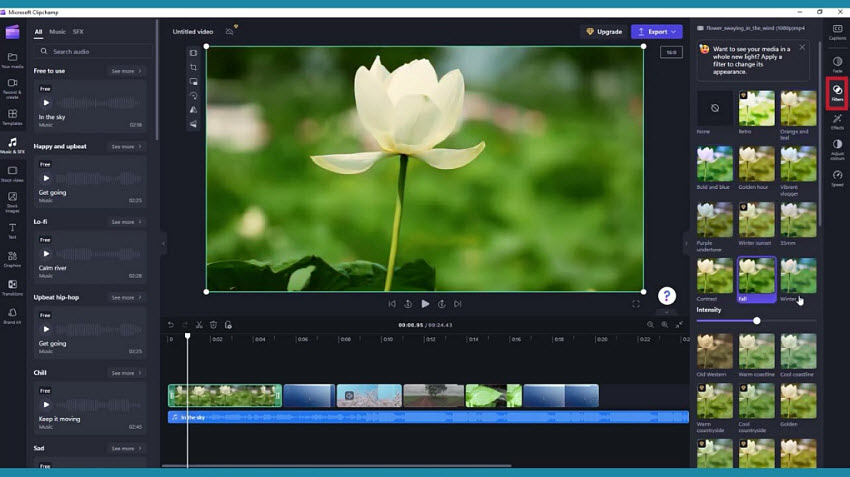Open the Brand kit sidebar section

tap(12, 315)
